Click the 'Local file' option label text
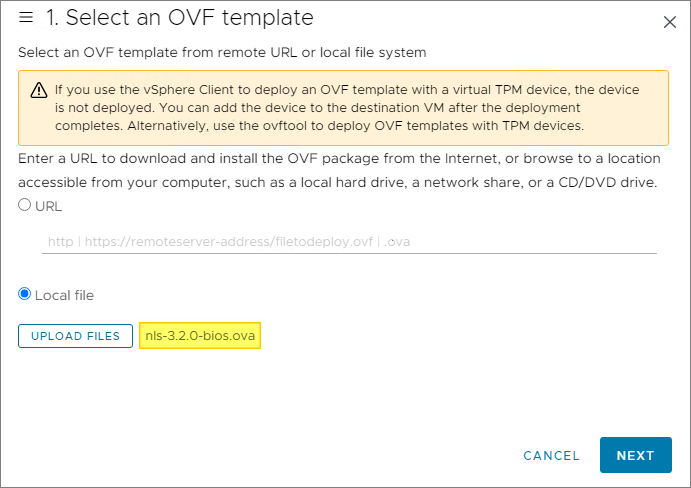The width and height of the screenshot is (691, 488). coord(64,295)
